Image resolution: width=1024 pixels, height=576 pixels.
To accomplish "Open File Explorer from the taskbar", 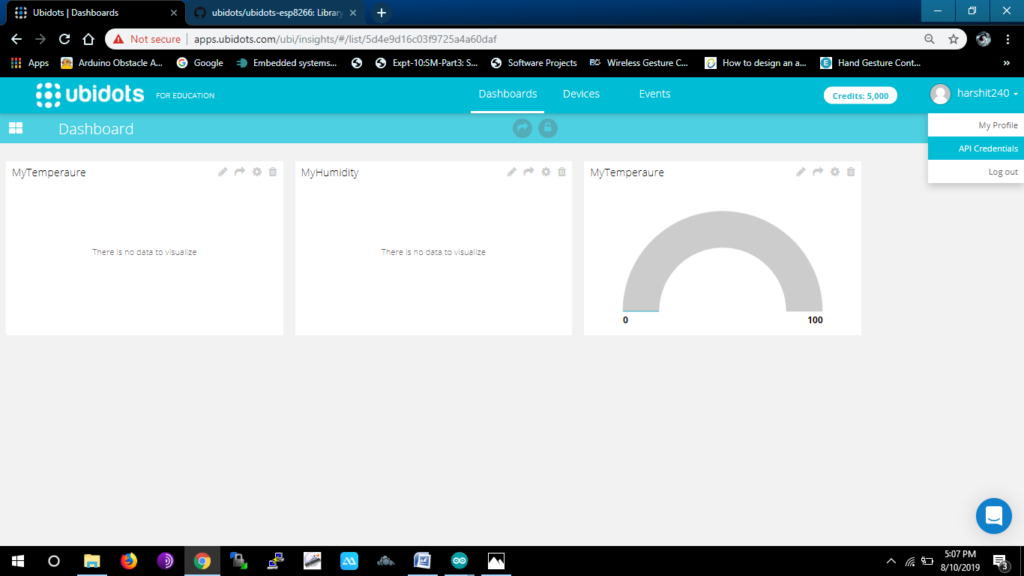I will click(92, 561).
